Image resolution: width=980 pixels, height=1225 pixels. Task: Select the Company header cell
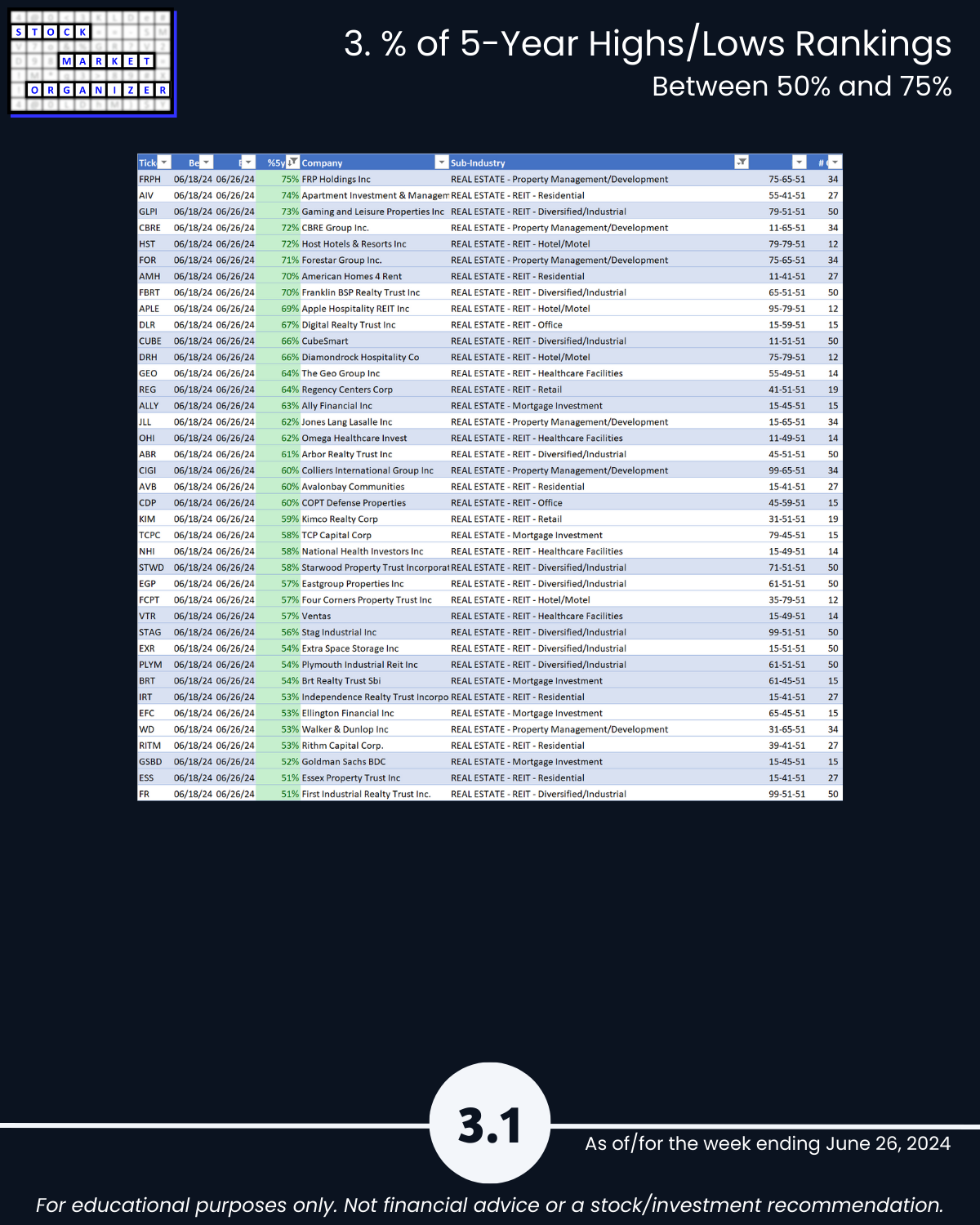coord(375,163)
